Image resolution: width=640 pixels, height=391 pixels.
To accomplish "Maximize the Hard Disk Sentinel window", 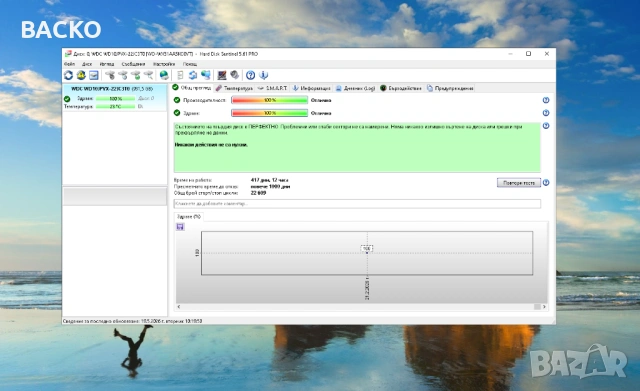I will point(528,54).
